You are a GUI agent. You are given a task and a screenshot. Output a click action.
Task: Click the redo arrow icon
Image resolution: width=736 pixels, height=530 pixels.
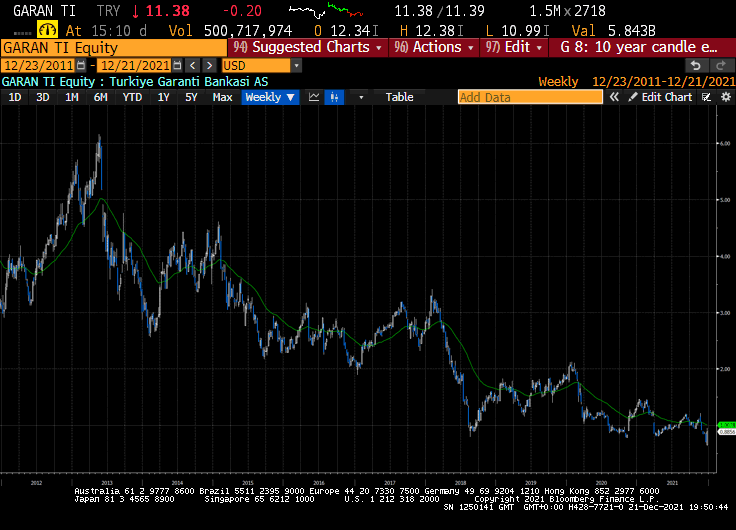(721, 66)
